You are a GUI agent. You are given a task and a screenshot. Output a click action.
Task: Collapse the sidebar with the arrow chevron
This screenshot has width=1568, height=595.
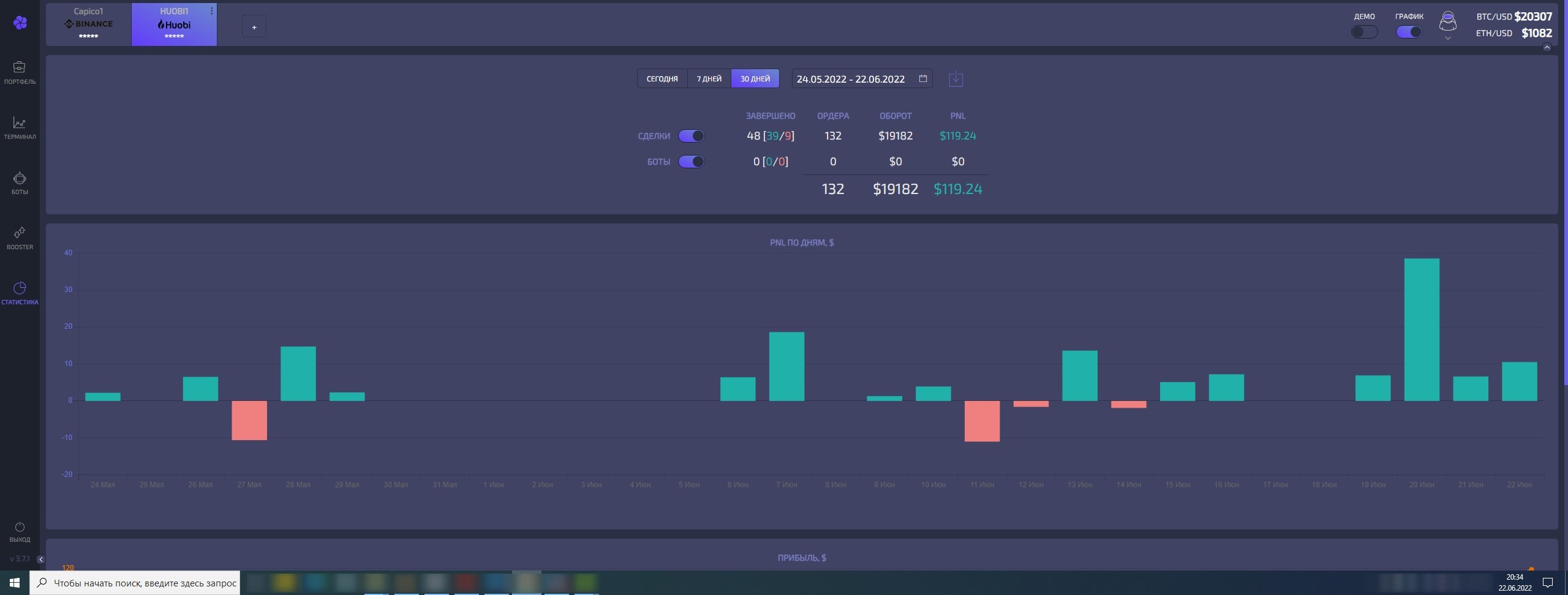(x=40, y=559)
